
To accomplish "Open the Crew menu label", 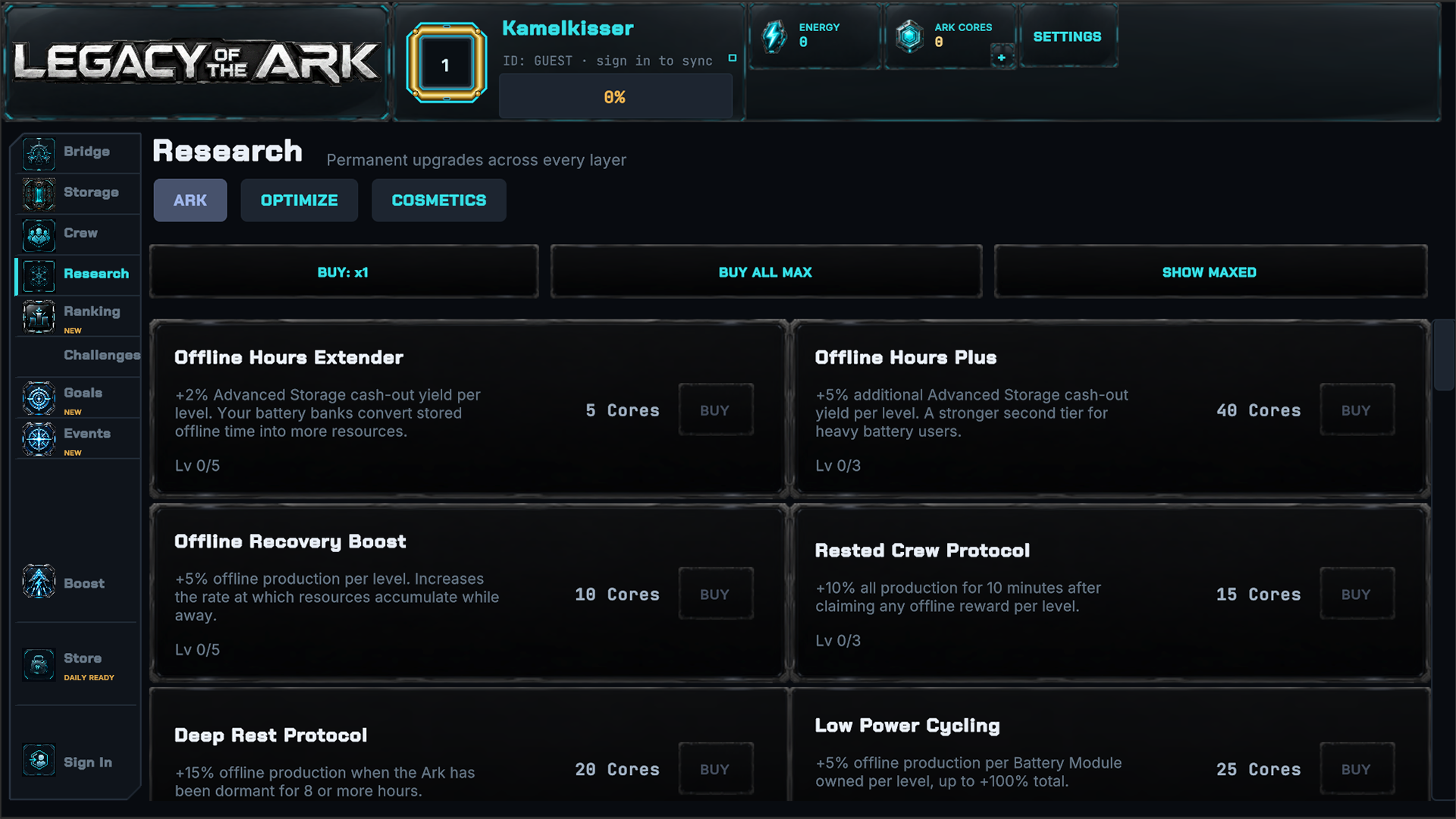I will (x=80, y=233).
